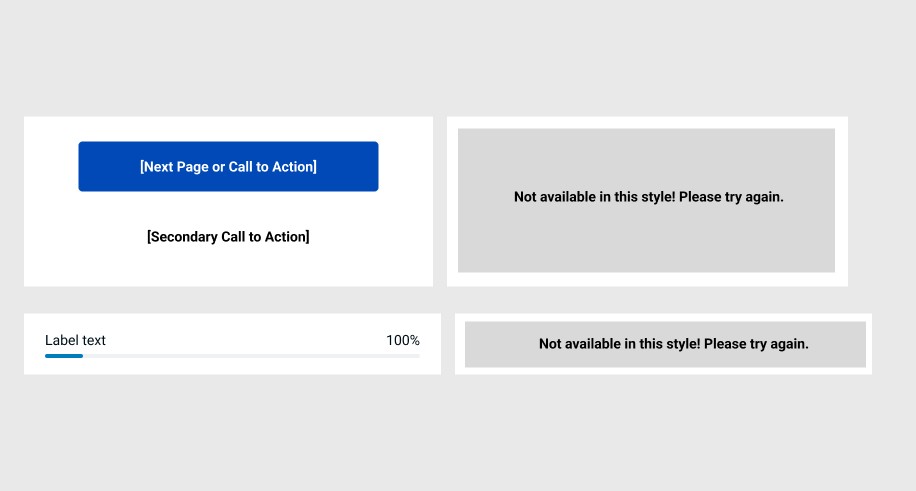Click the word "Secondary" in the text link
Screen dimensions: 916x491
coord(182,237)
